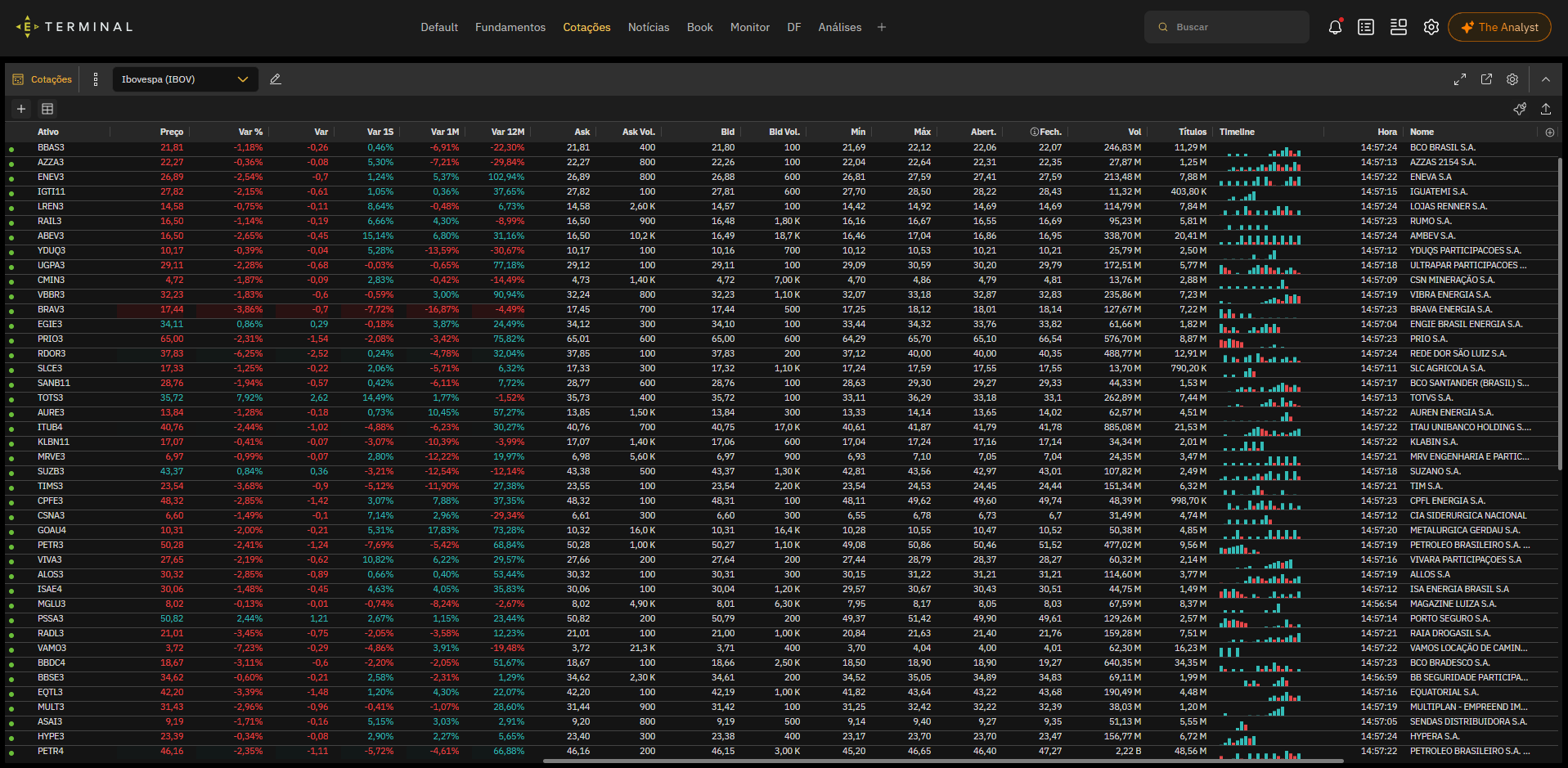Add a new workspace tab with plus
1568x768 pixels.
click(882, 27)
